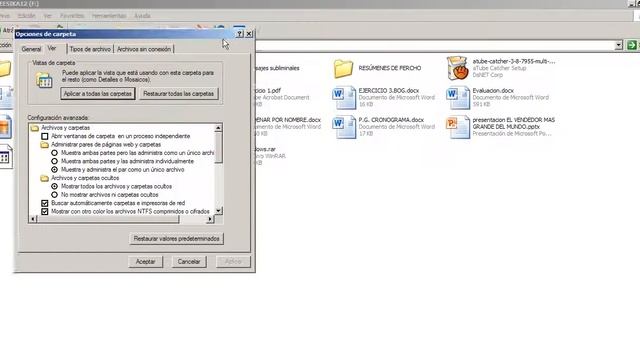Open the RESÚMENES DE PERCHO folder icon
This screenshot has height=360, width=640.
(343, 69)
